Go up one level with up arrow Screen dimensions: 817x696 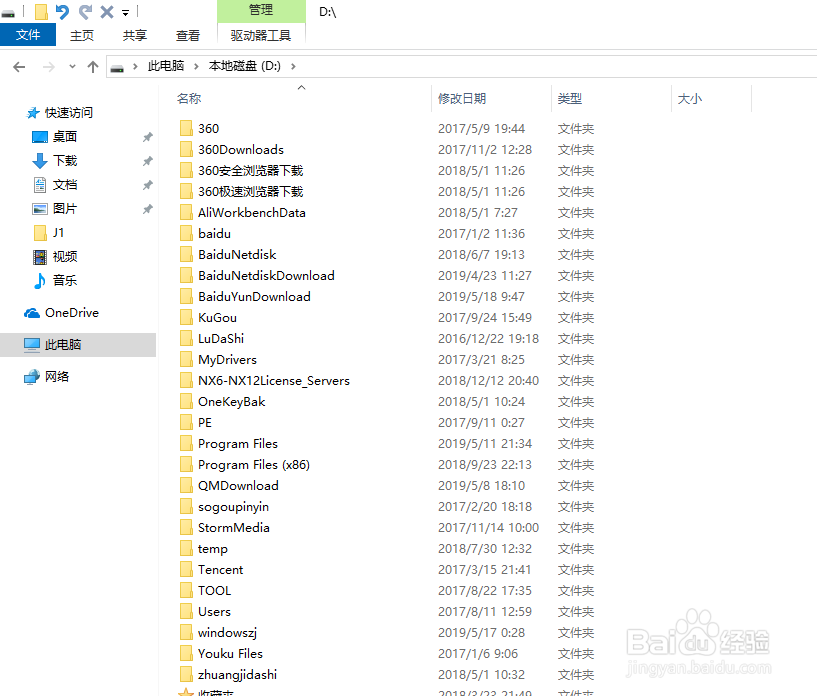coord(93,67)
